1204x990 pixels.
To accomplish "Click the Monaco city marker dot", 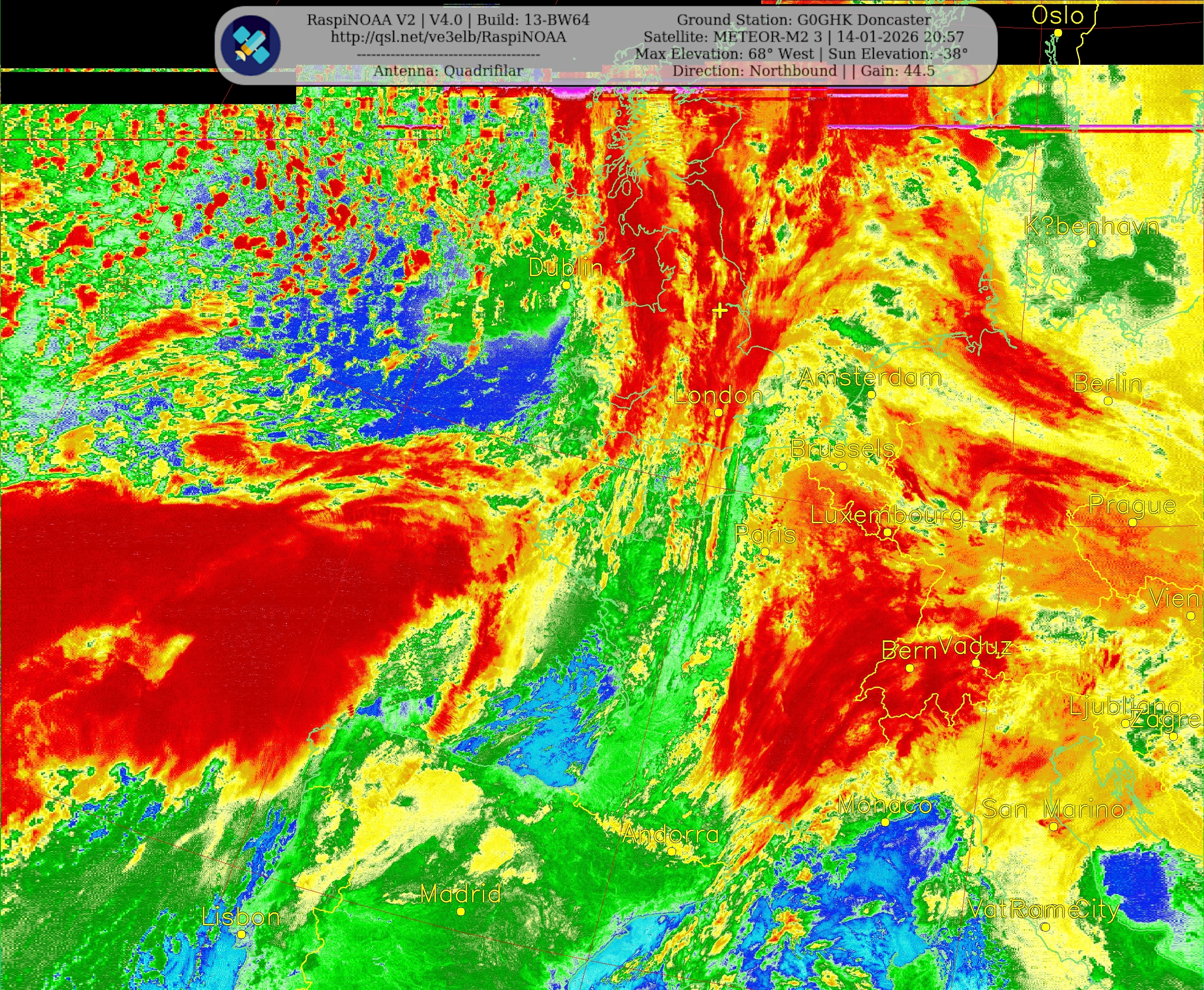I will (885, 822).
